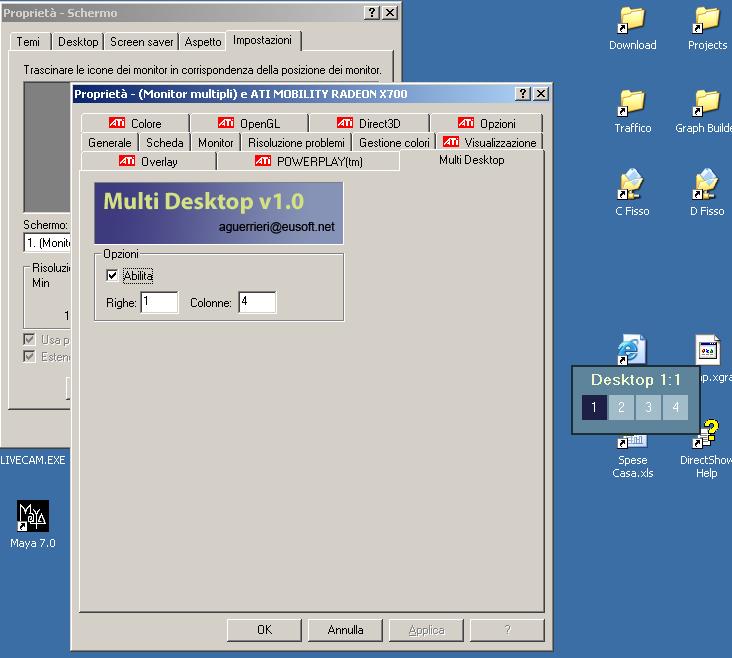Switch to desktop 3 in Desktop switcher
The width and height of the screenshot is (732, 658).
point(648,407)
